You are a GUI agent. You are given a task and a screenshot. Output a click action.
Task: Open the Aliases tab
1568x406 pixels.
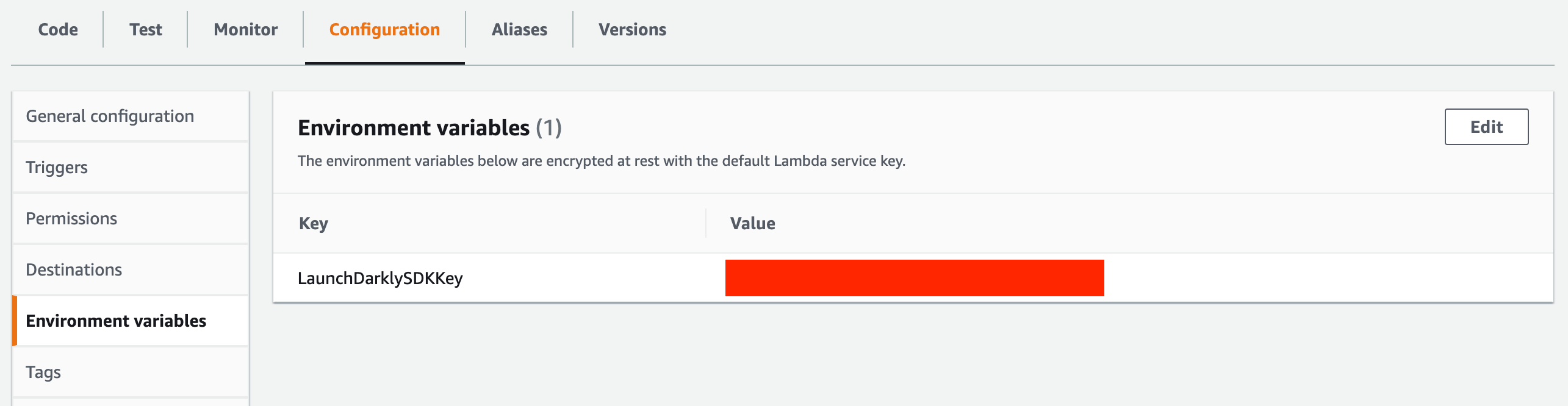(519, 29)
